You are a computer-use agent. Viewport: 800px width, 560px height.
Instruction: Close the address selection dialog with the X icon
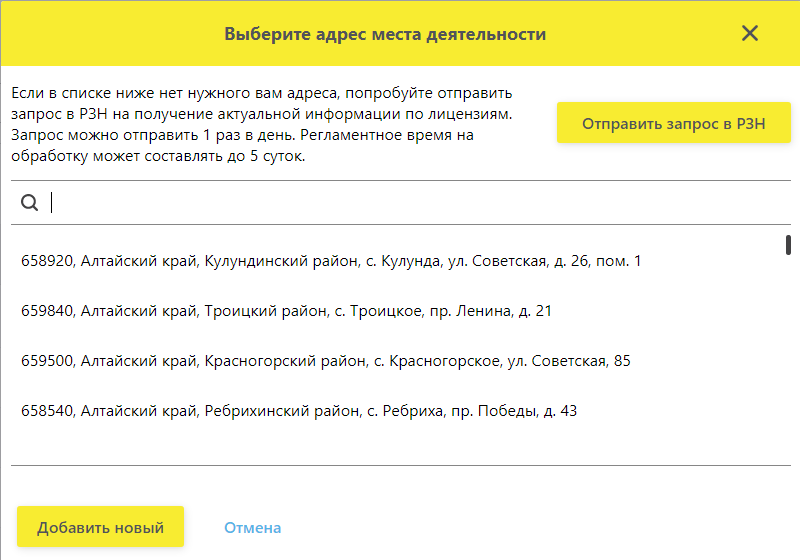pos(749,34)
